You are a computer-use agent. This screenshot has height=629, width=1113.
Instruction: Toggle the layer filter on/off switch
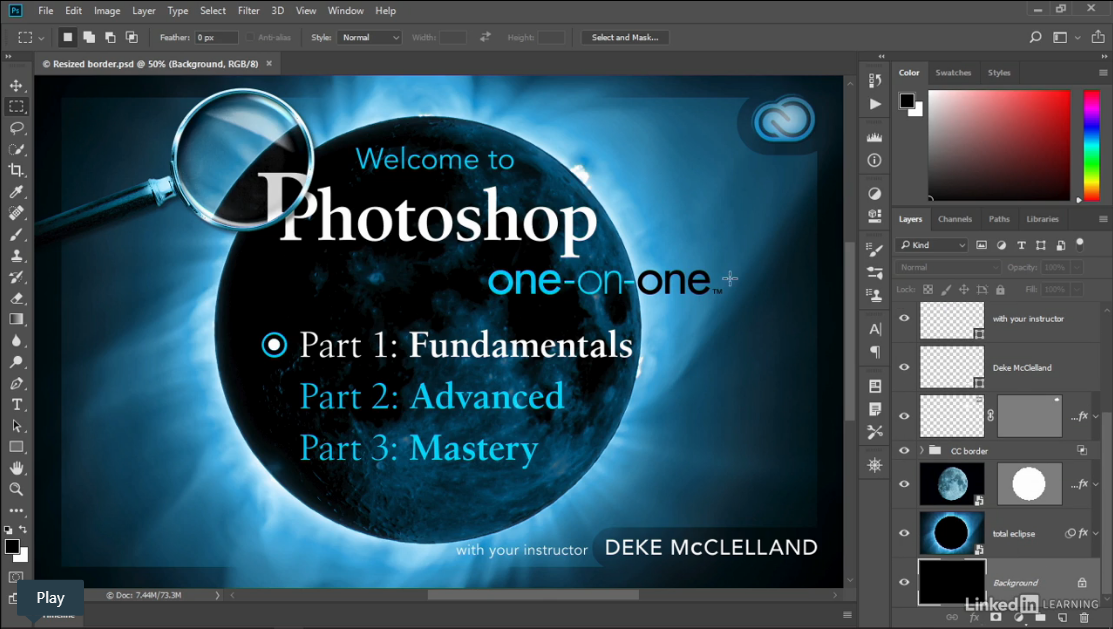pyautogui.click(x=1080, y=244)
